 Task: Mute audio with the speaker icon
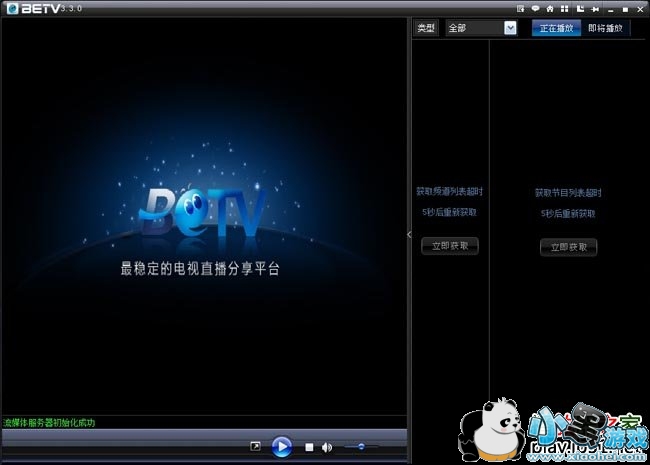[x=327, y=447]
